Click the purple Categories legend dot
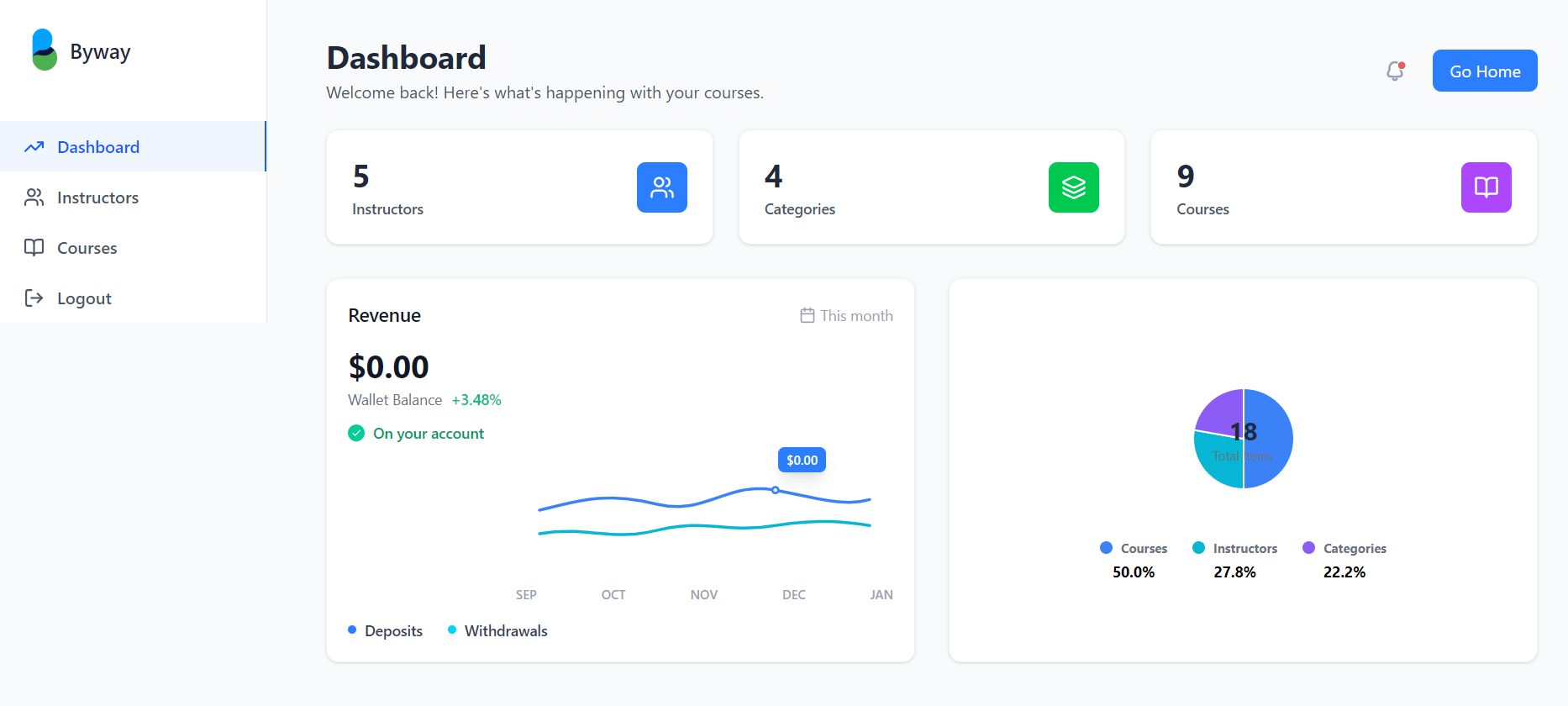 [1308, 548]
